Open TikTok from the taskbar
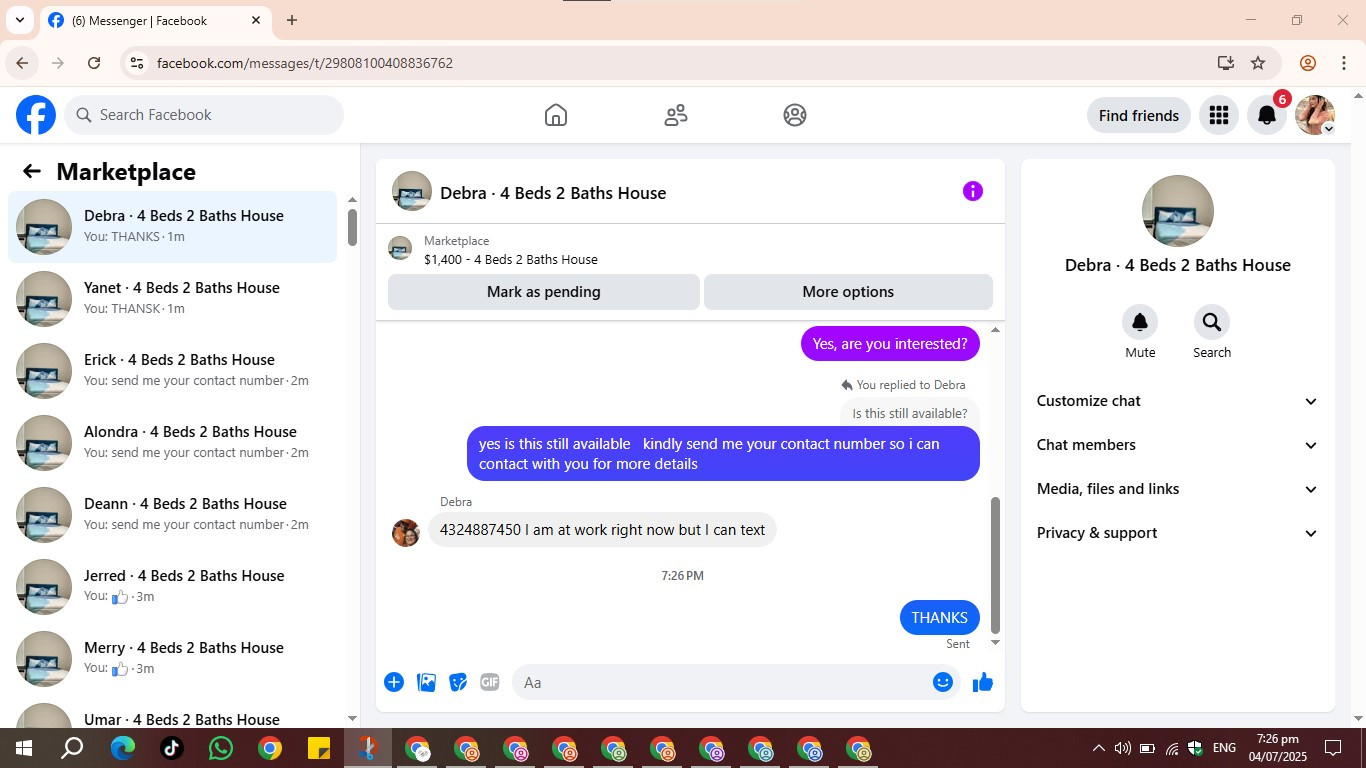The width and height of the screenshot is (1366, 768). 172,748
